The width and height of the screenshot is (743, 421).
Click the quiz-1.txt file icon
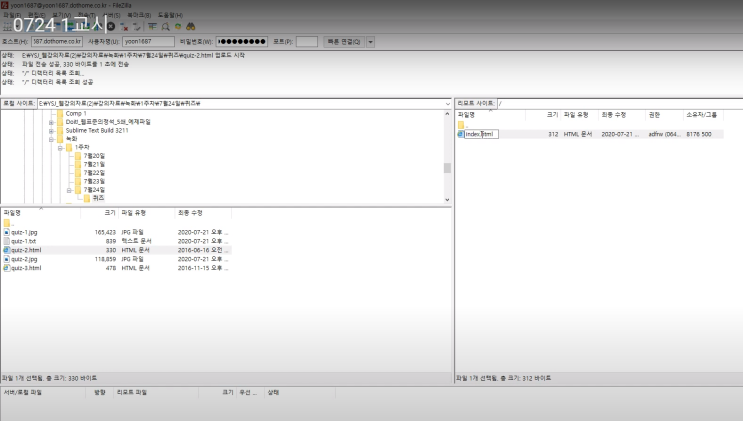point(7,241)
